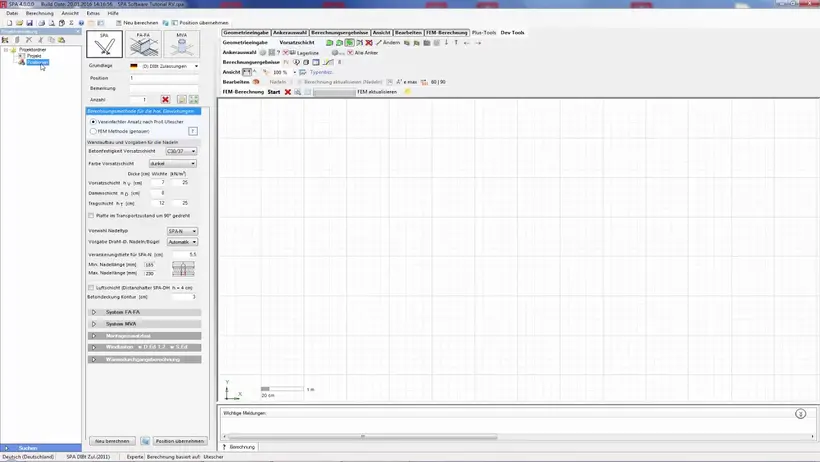Viewport: 820px width, 462px height.
Task: Open the Berechnung menu
Action: (x=40, y=13)
